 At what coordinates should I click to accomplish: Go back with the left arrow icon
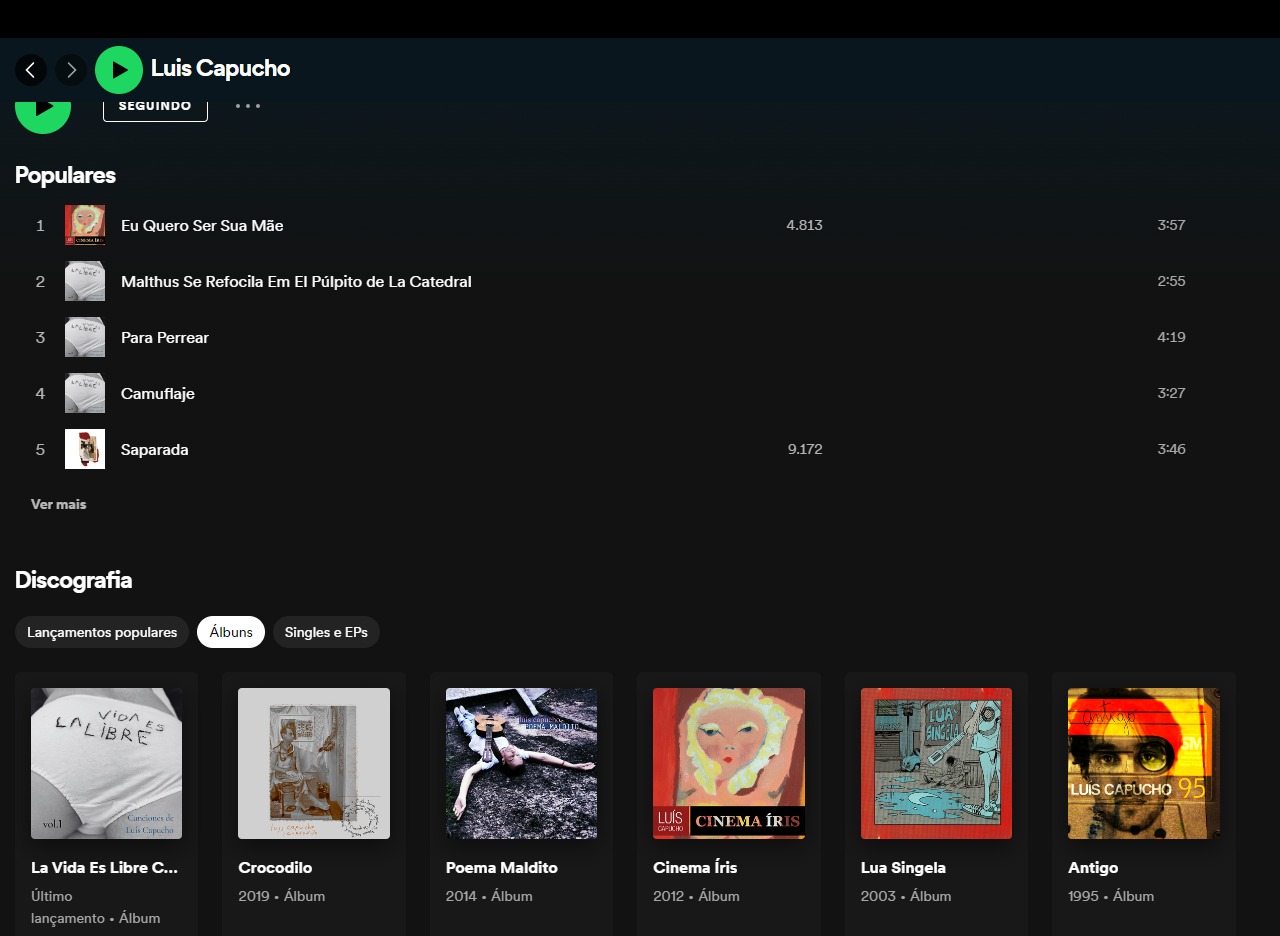pyautogui.click(x=31, y=70)
